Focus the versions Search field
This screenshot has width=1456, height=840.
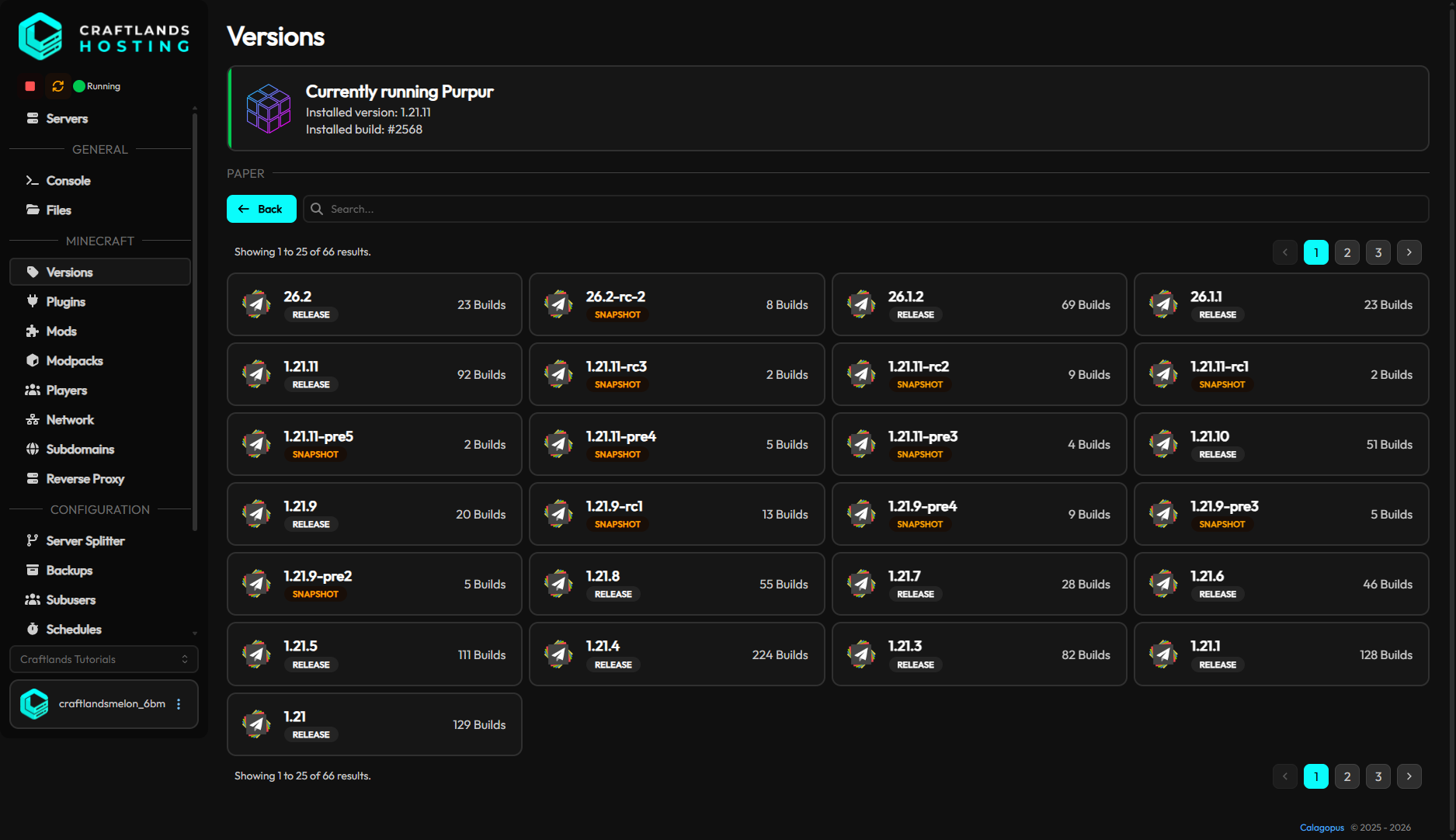pos(866,209)
